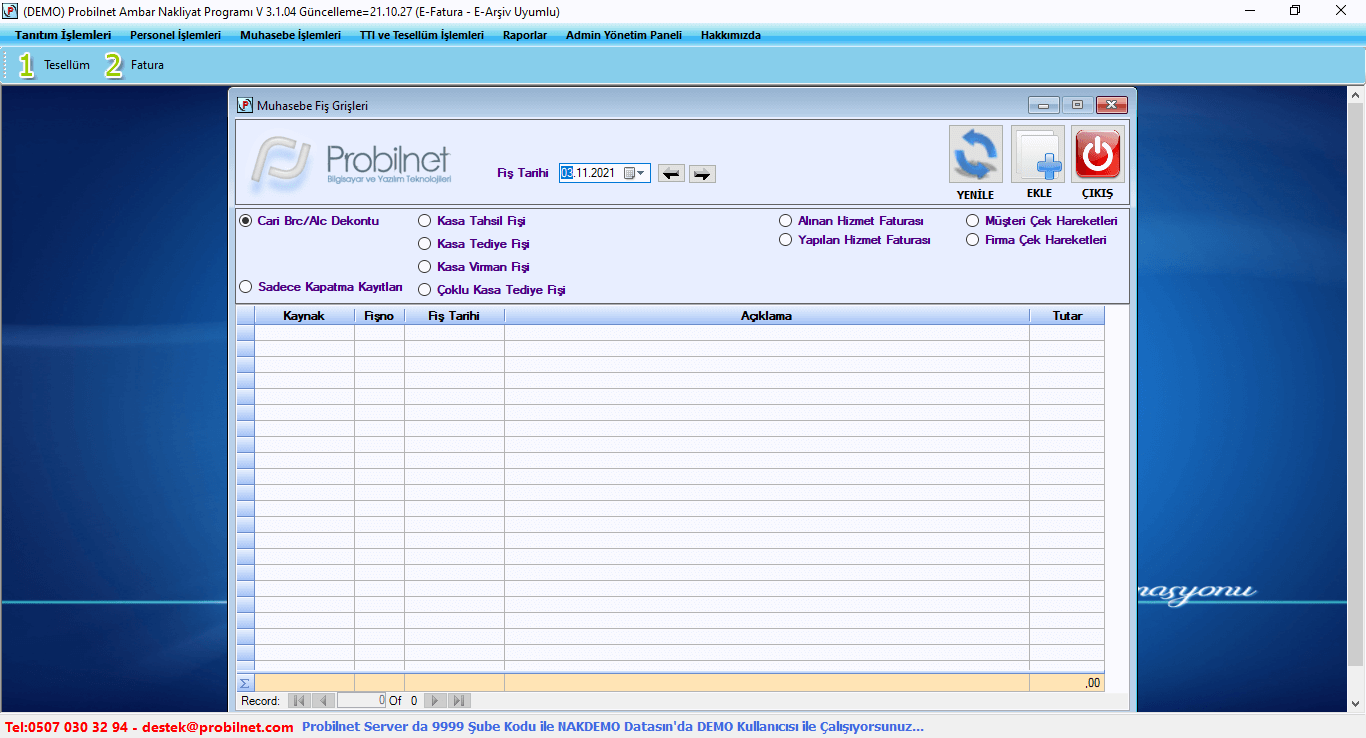Viewport: 1366px width, 738px height.
Task: Click the main window vertical scrollbar
Action: coord(1356,400)
